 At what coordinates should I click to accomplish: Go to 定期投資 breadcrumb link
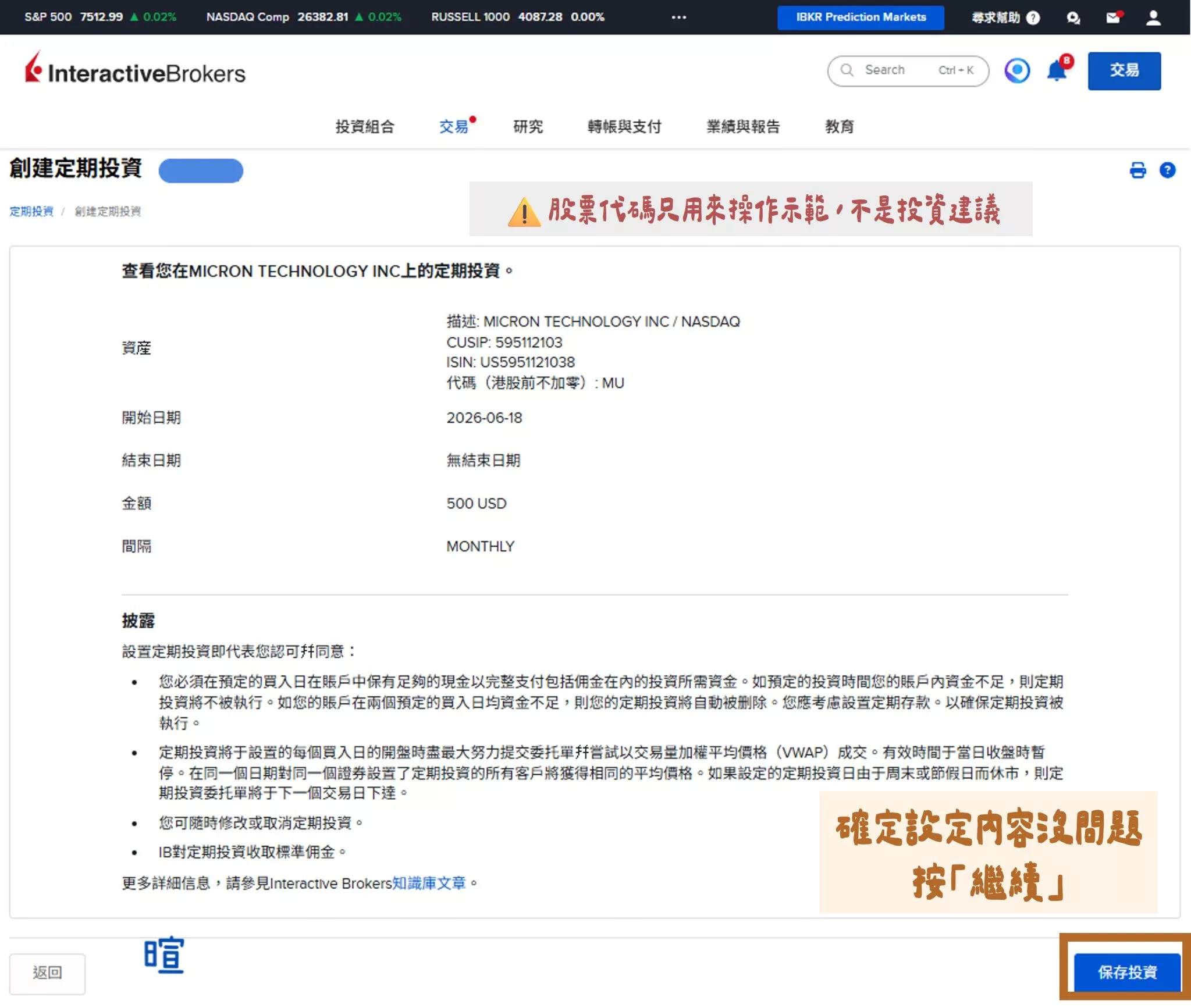click(31, 211)
